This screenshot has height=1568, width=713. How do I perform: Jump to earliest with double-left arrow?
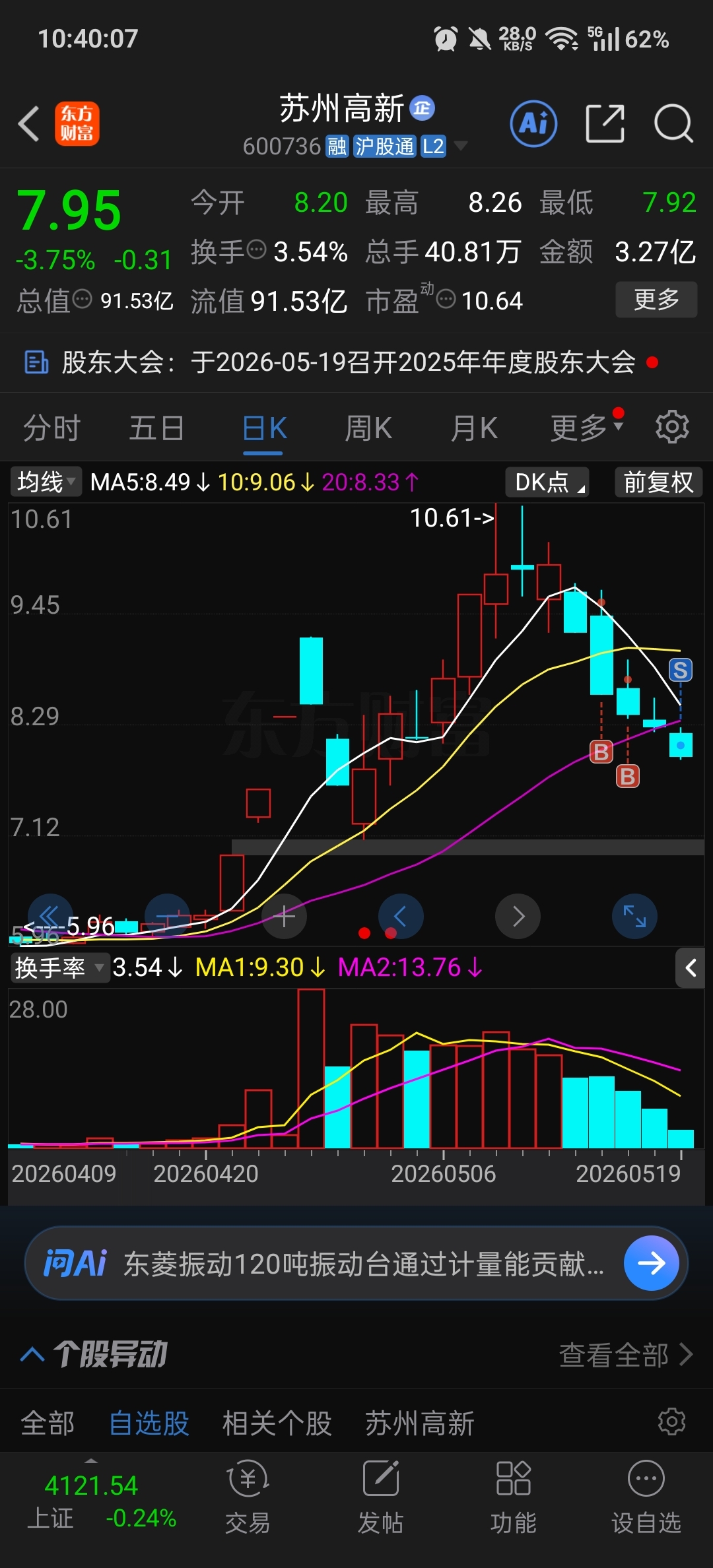click(50, 916)
